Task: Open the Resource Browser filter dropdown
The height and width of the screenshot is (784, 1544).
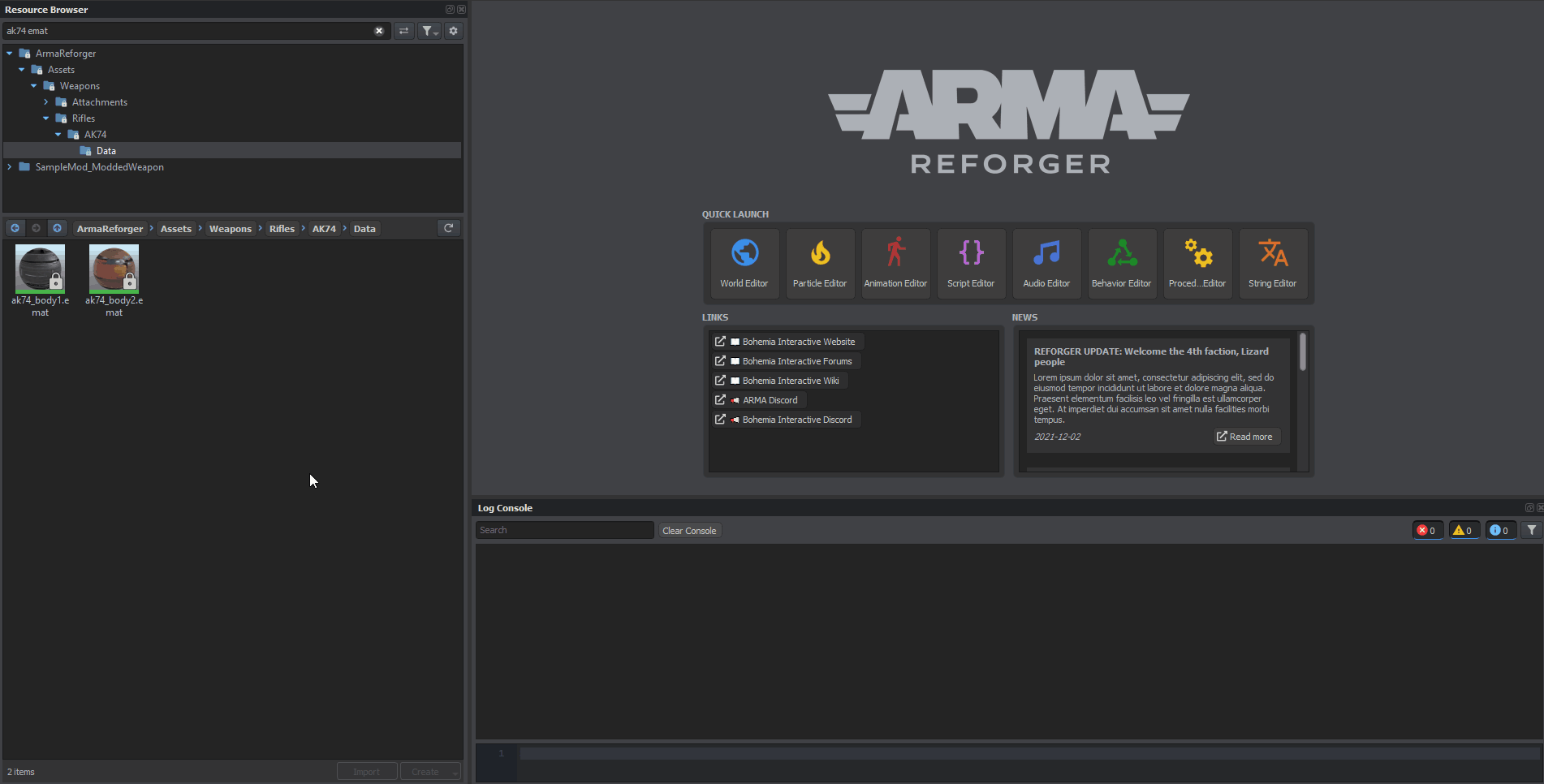Action: (429, 31)
